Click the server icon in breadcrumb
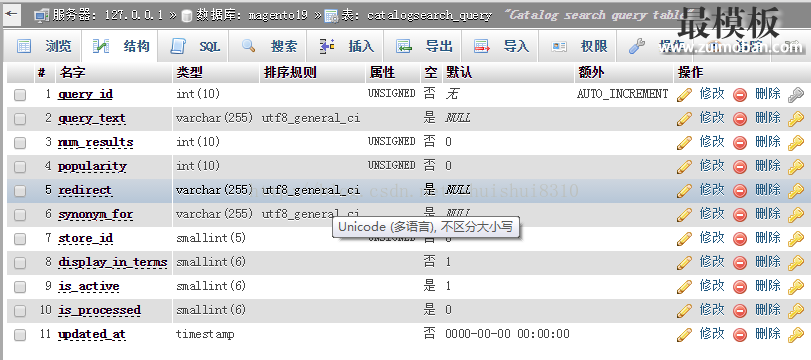The image size is (811, 360). (x=42, y=16)
